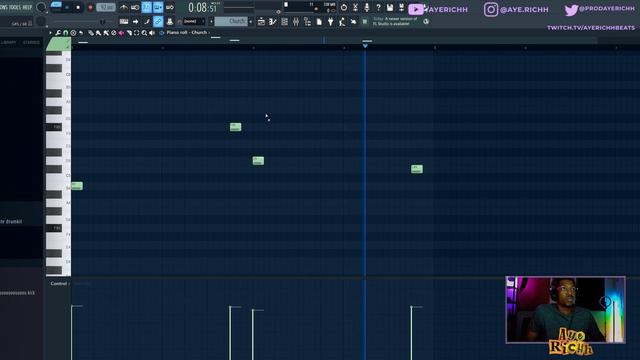Click the newer version notification text
This screenshot has width=640, height=360.
(395, 21)
